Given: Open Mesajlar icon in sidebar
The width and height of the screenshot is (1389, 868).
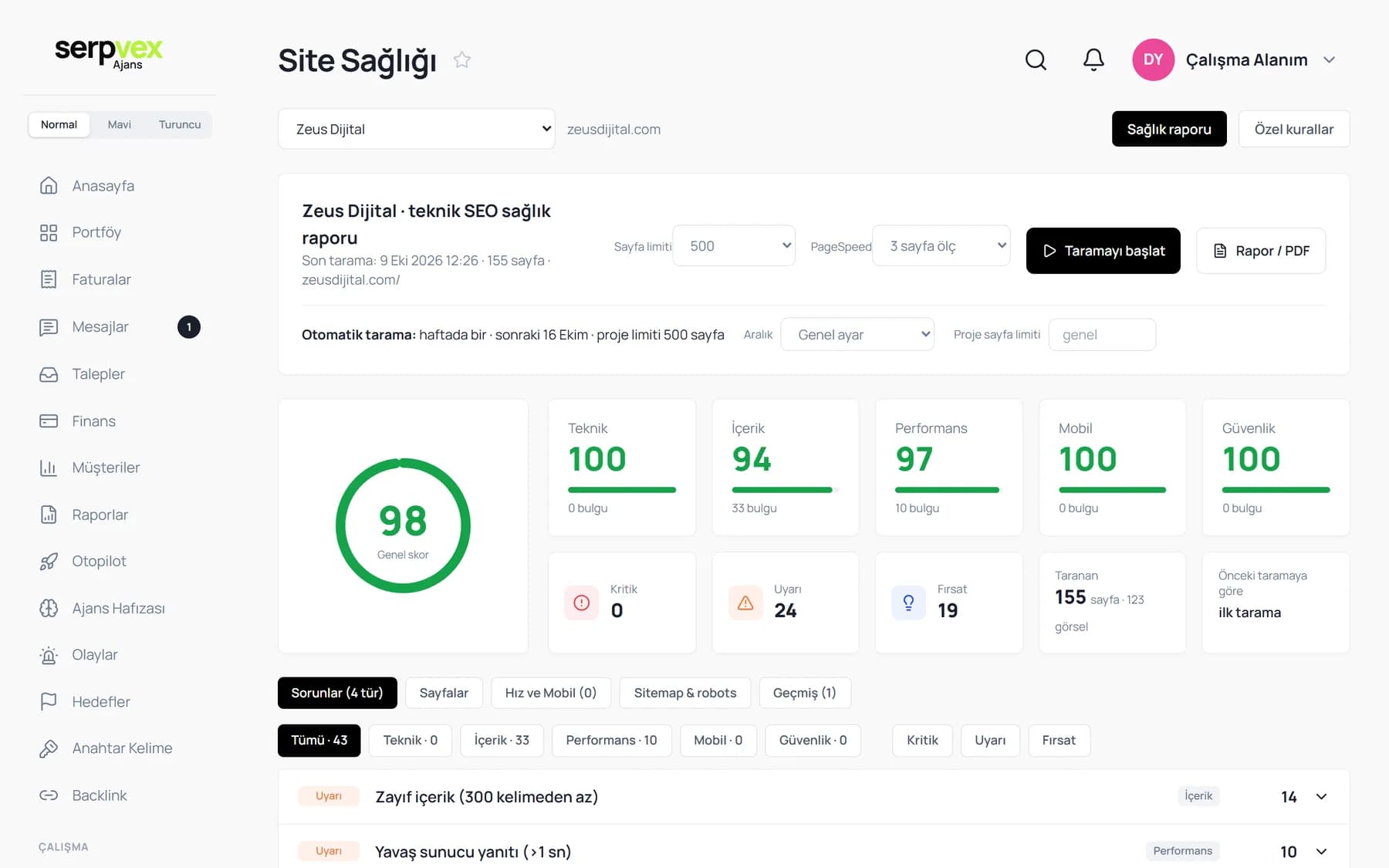Looking at the screenshot, I should [49, 327].
